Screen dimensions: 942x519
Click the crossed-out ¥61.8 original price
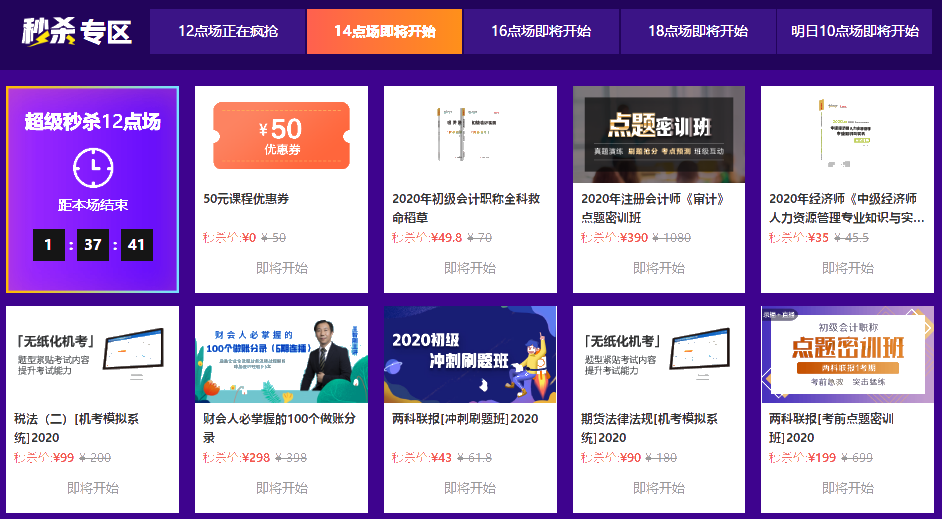tap(474, 458)
